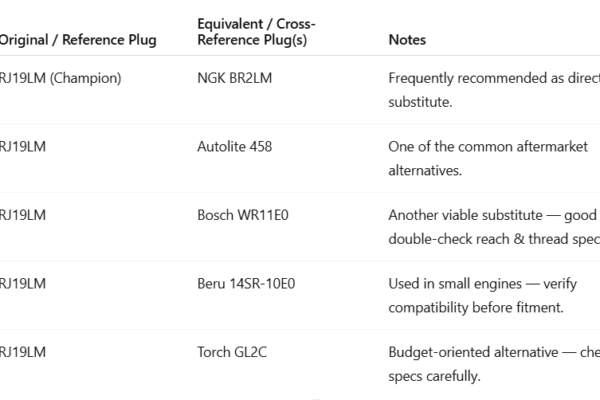Click the Torch GL2C plug entry
Viewport: 600px width, 400px height.
pyautogui.click(x=229, y=352)
